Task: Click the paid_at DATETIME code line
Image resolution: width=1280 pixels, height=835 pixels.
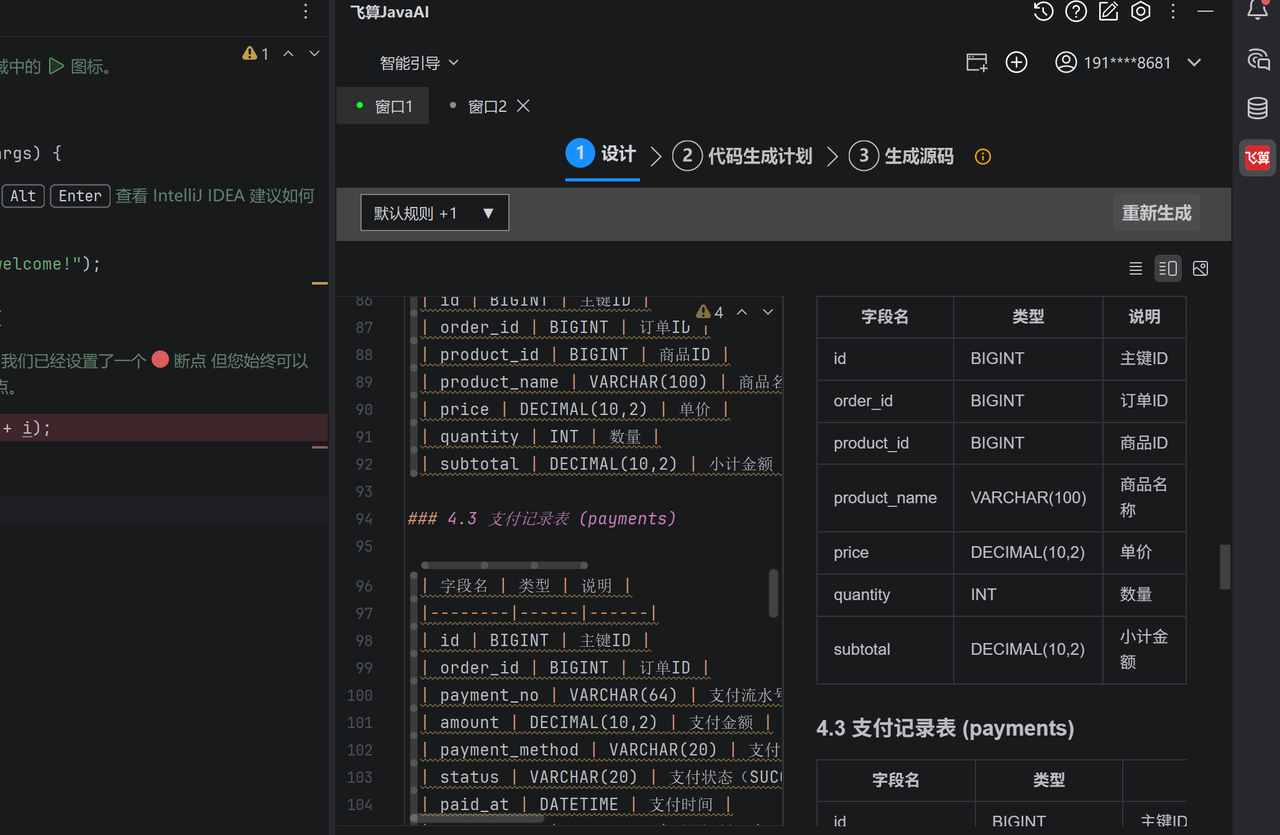Action: (x=577, y=804)
